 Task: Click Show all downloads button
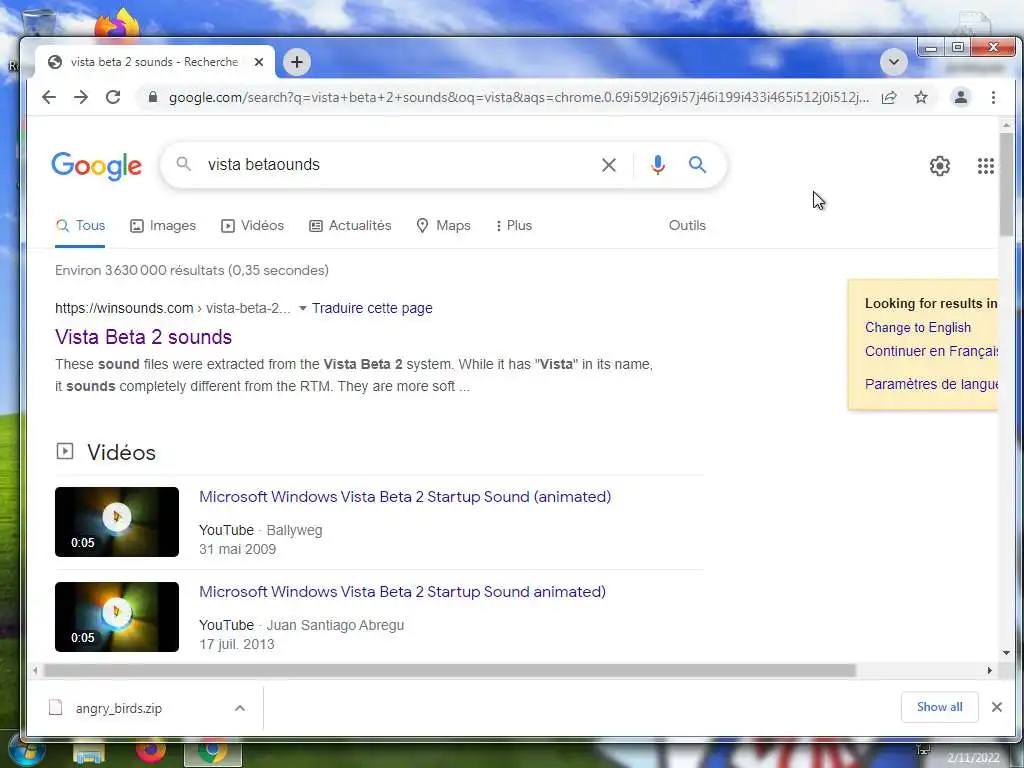tap(939, 707)
